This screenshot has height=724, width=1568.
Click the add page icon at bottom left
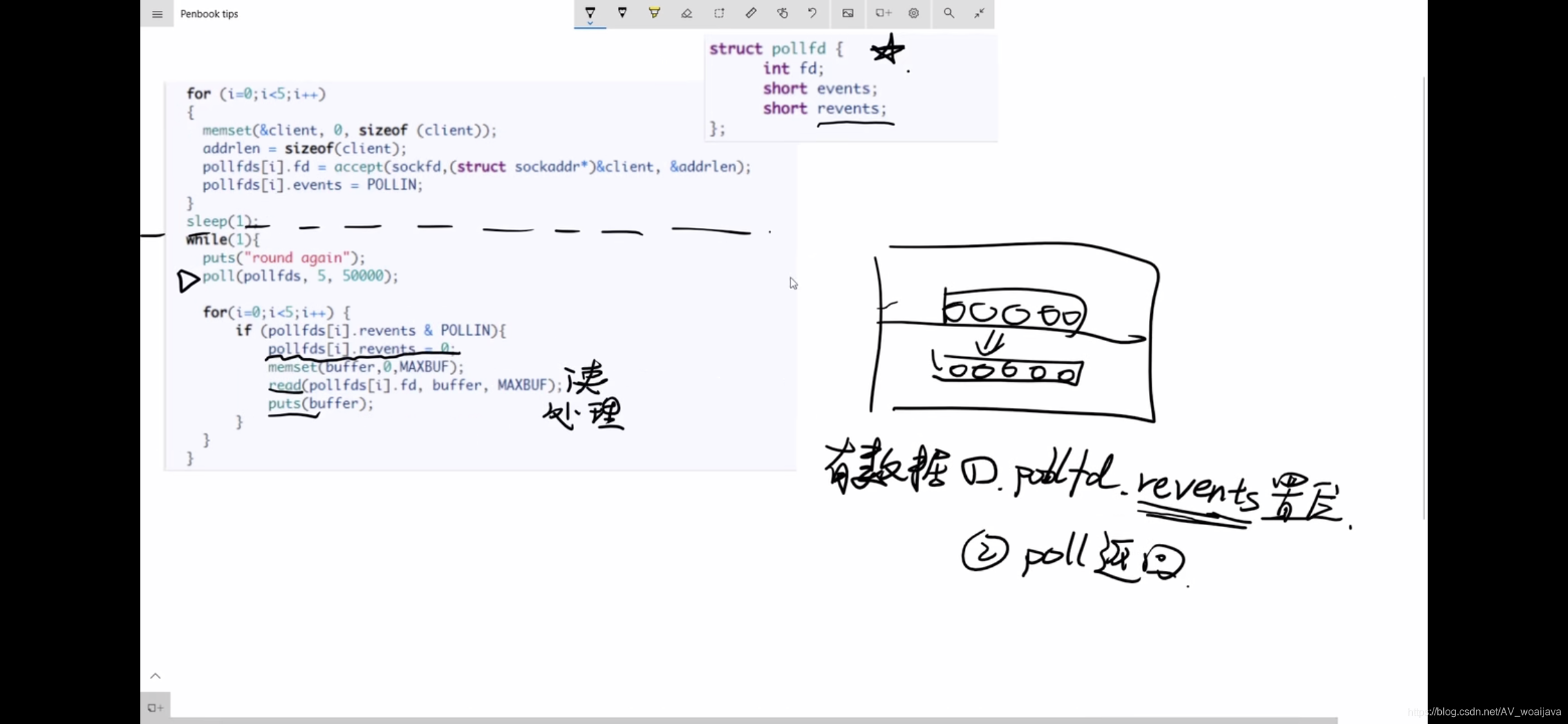pos(155,707)
